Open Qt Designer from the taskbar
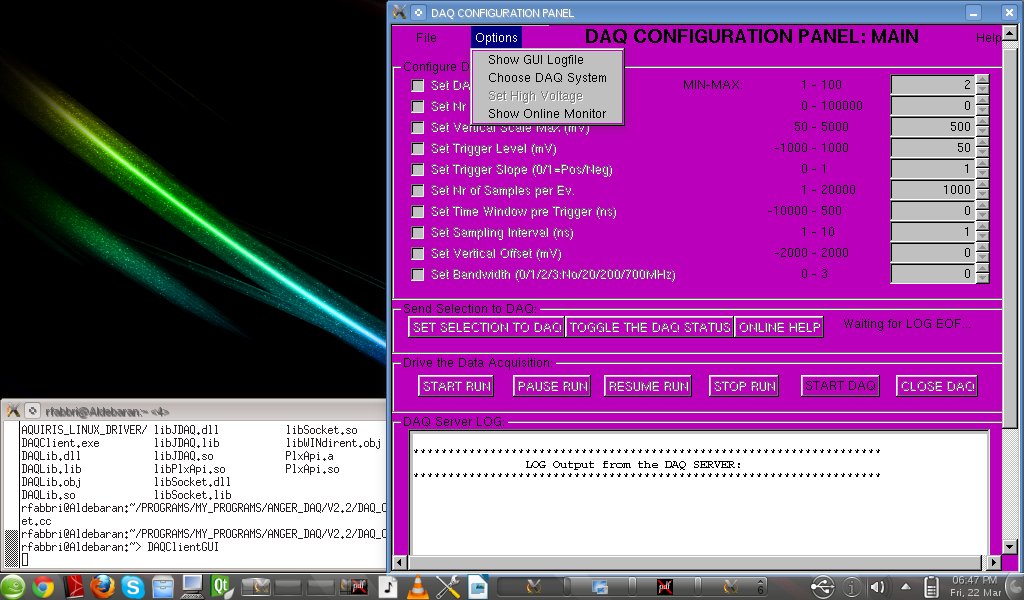 point(222,587)
